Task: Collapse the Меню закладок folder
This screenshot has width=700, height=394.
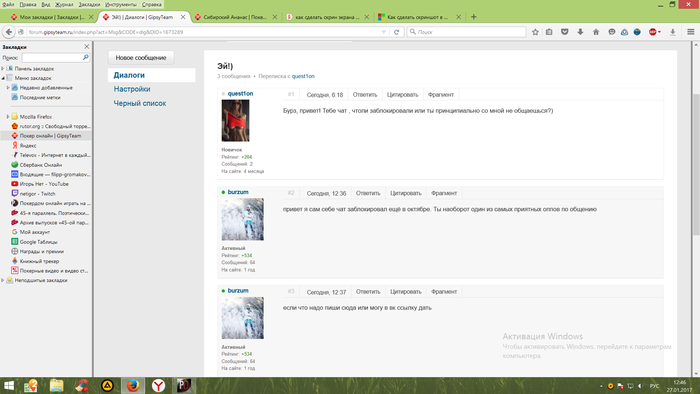Action: 3,78
